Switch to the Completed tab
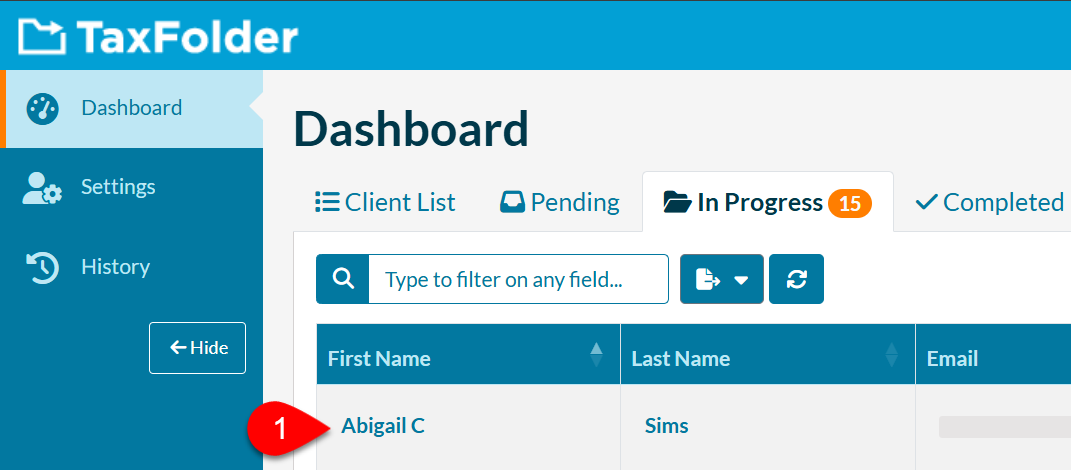The height and width of the screenshot is (470, 1071). click(x=990, y=203)
